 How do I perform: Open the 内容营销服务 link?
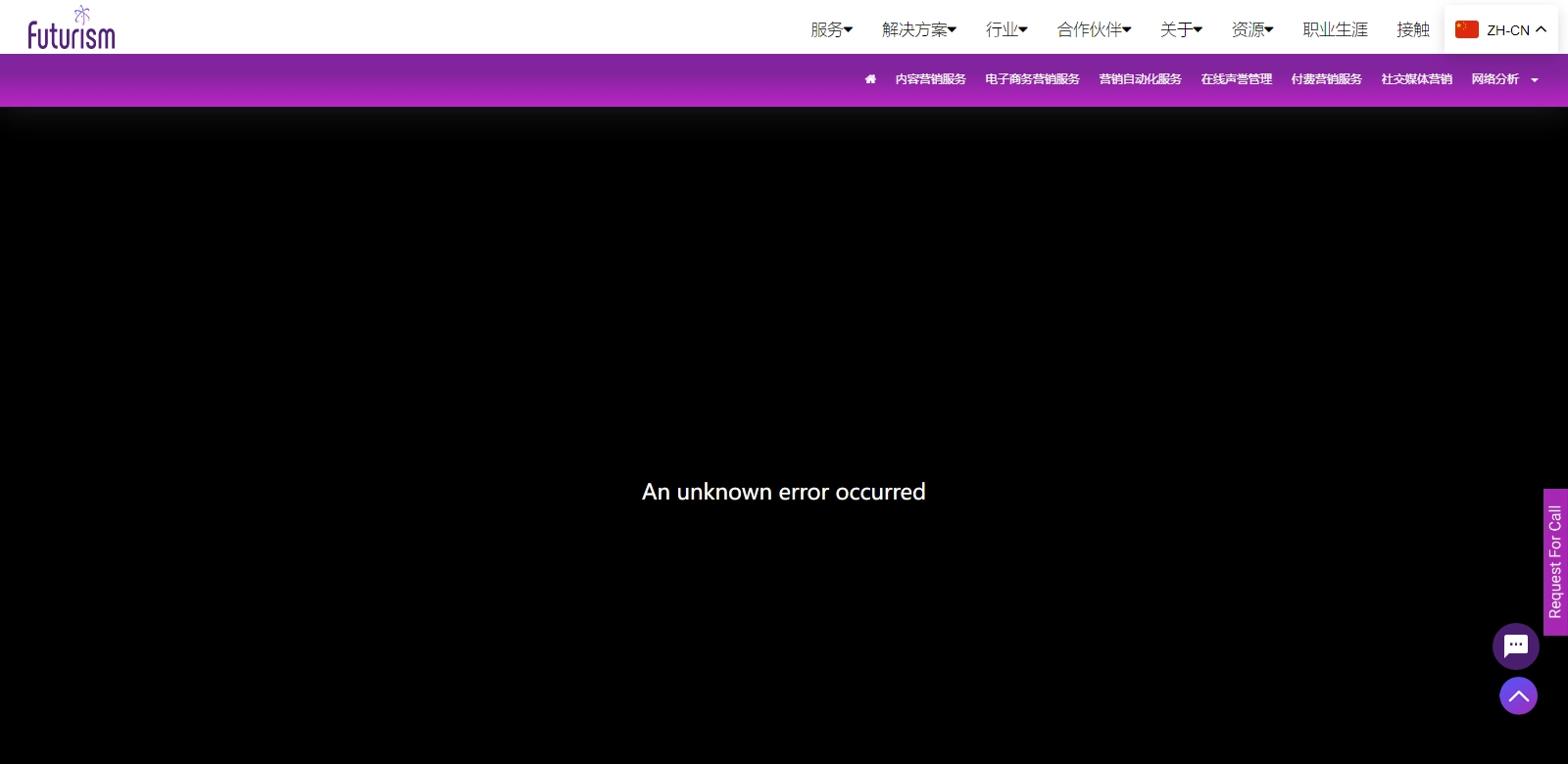(930, 79)
